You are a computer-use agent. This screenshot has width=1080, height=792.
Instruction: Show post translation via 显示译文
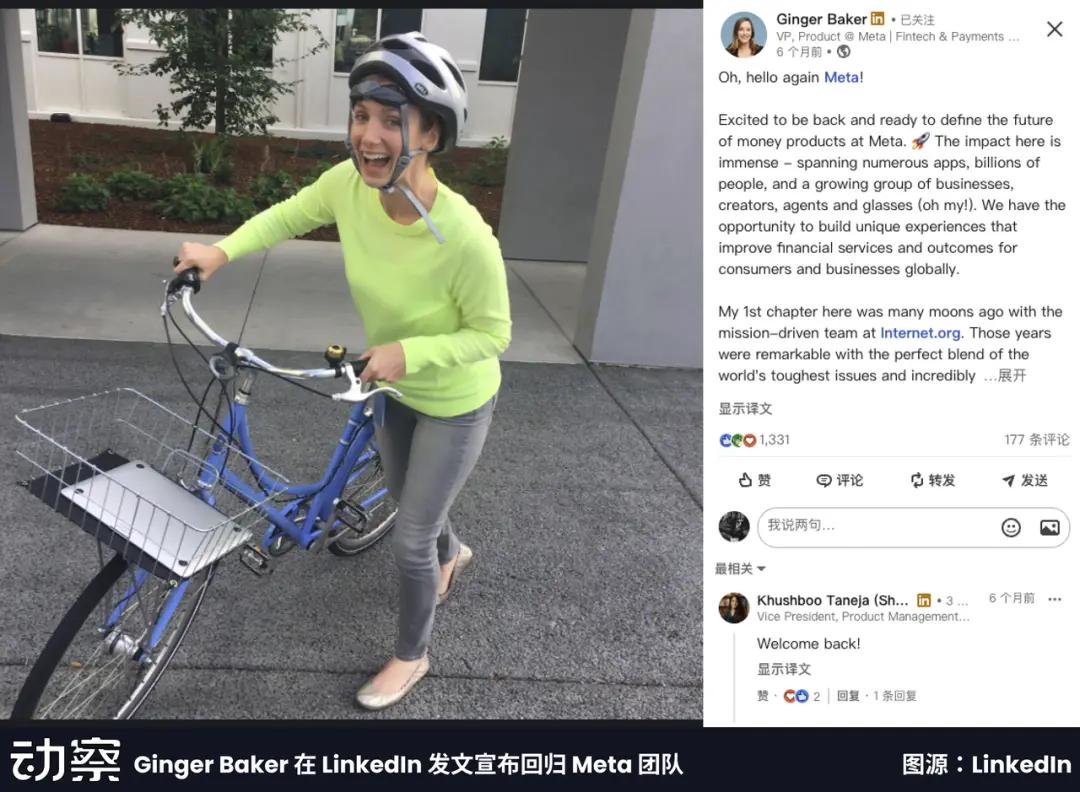tap(745, 408)
